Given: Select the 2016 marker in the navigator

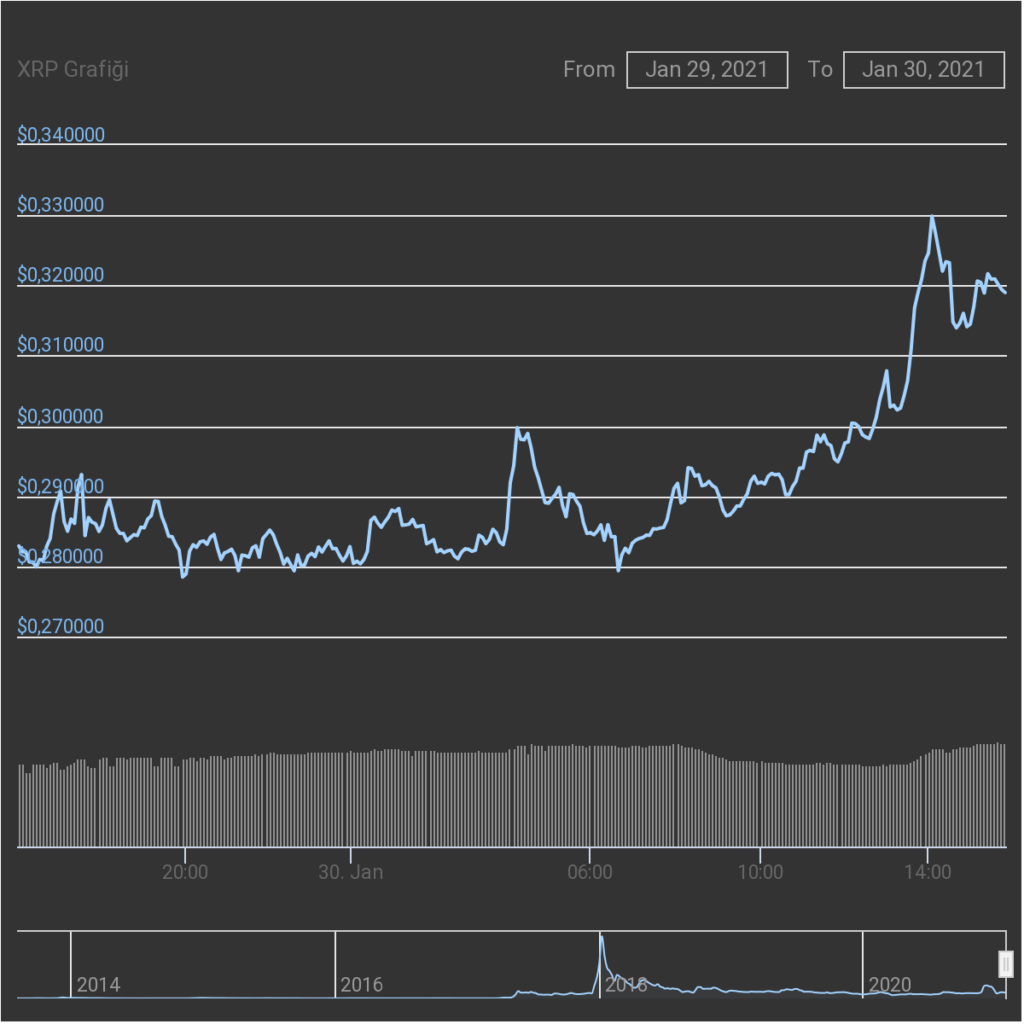Looking at the screenshot, I should coord(361,985).
